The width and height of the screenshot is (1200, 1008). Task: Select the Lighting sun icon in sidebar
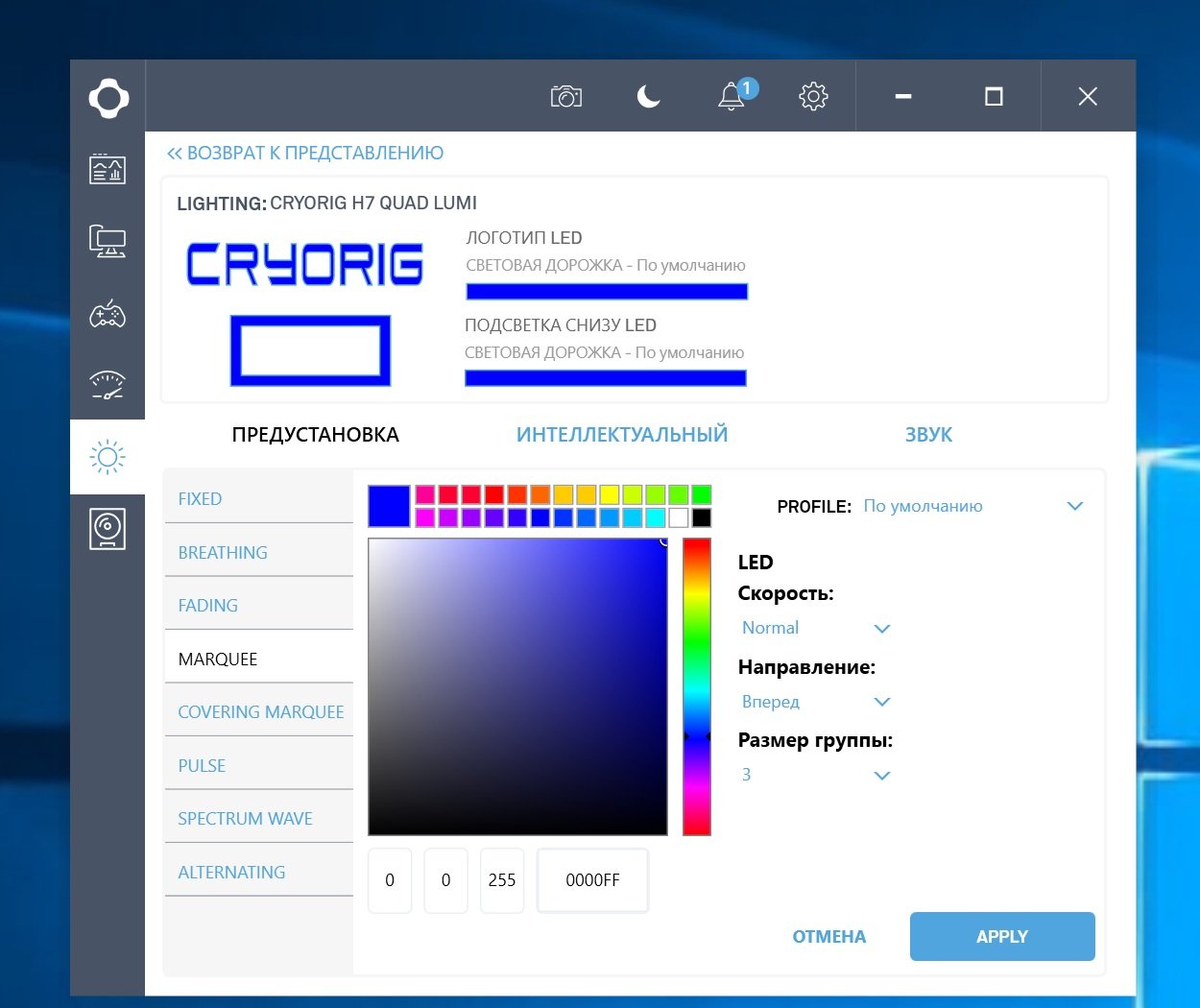[x=108, y=457]
